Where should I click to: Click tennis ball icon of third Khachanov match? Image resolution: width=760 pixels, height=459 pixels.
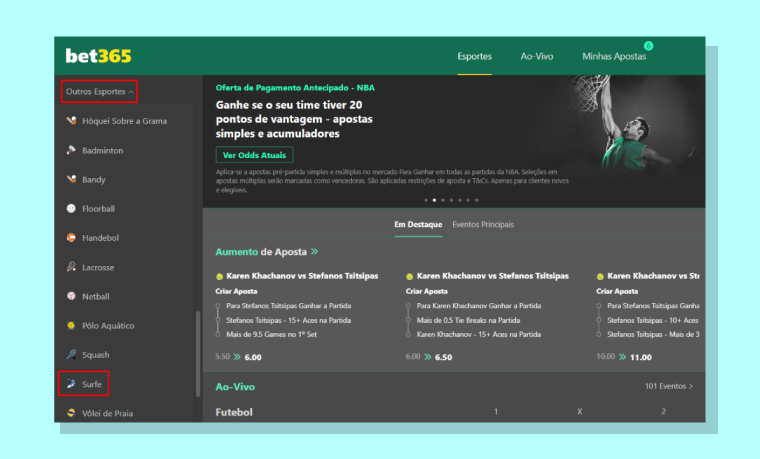600,276
